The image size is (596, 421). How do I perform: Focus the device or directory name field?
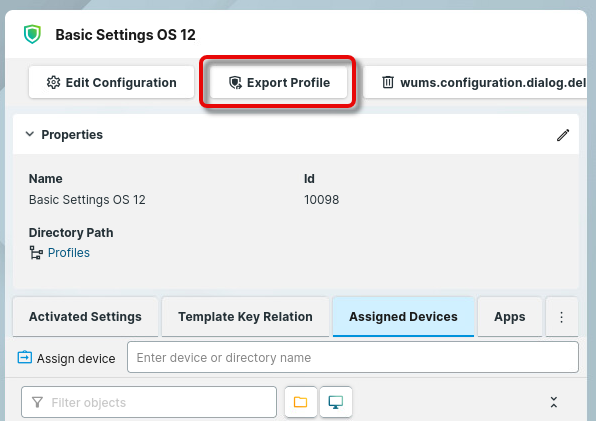[353, 357]
